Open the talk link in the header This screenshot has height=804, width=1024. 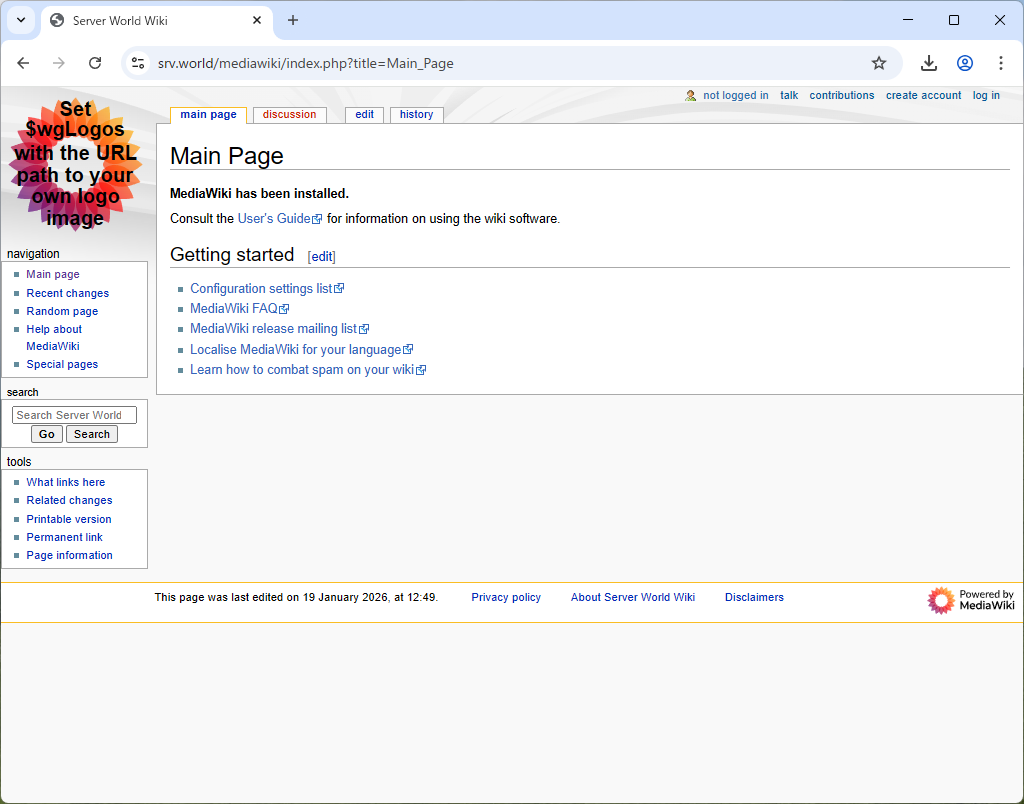(789, 95)
